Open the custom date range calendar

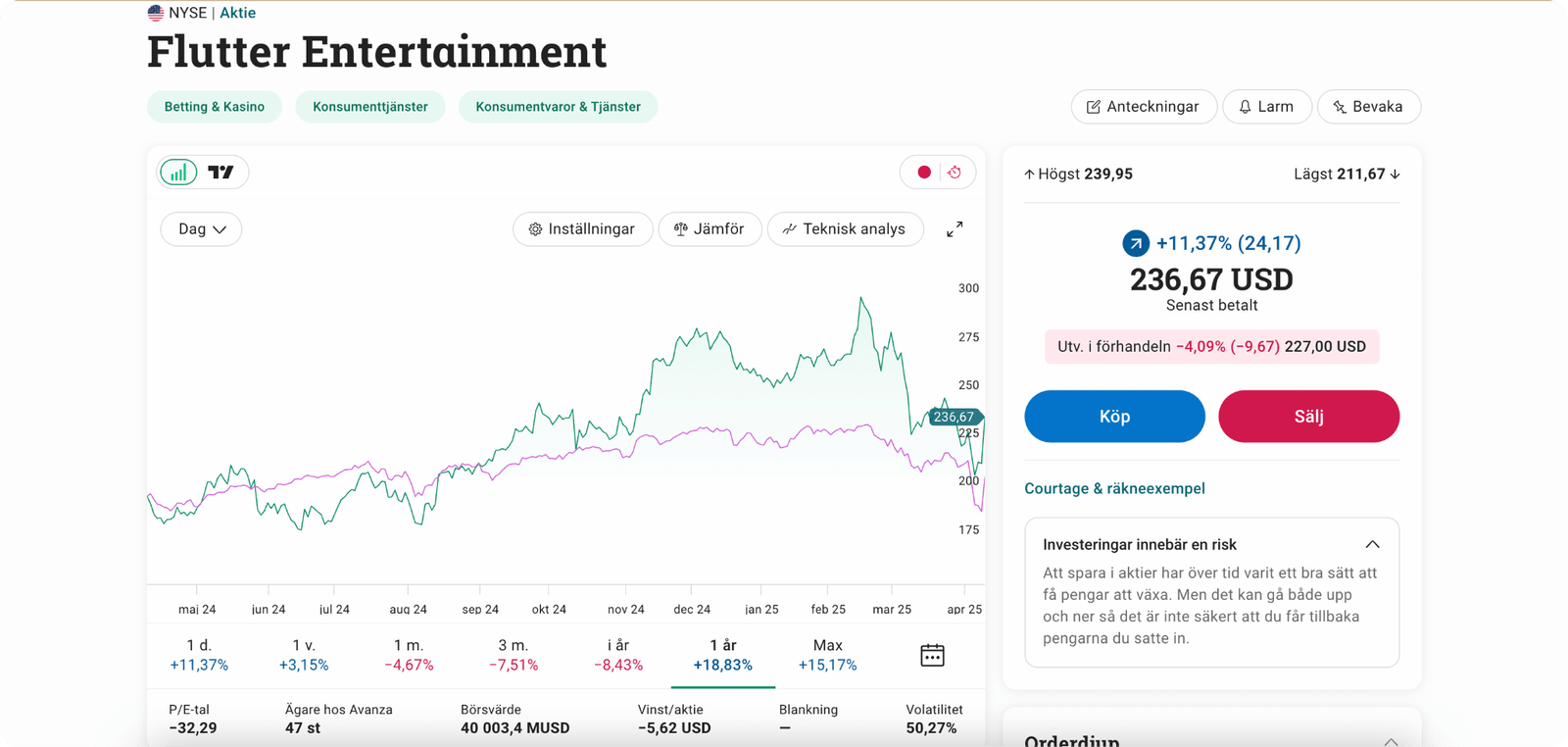coord(932,655)
